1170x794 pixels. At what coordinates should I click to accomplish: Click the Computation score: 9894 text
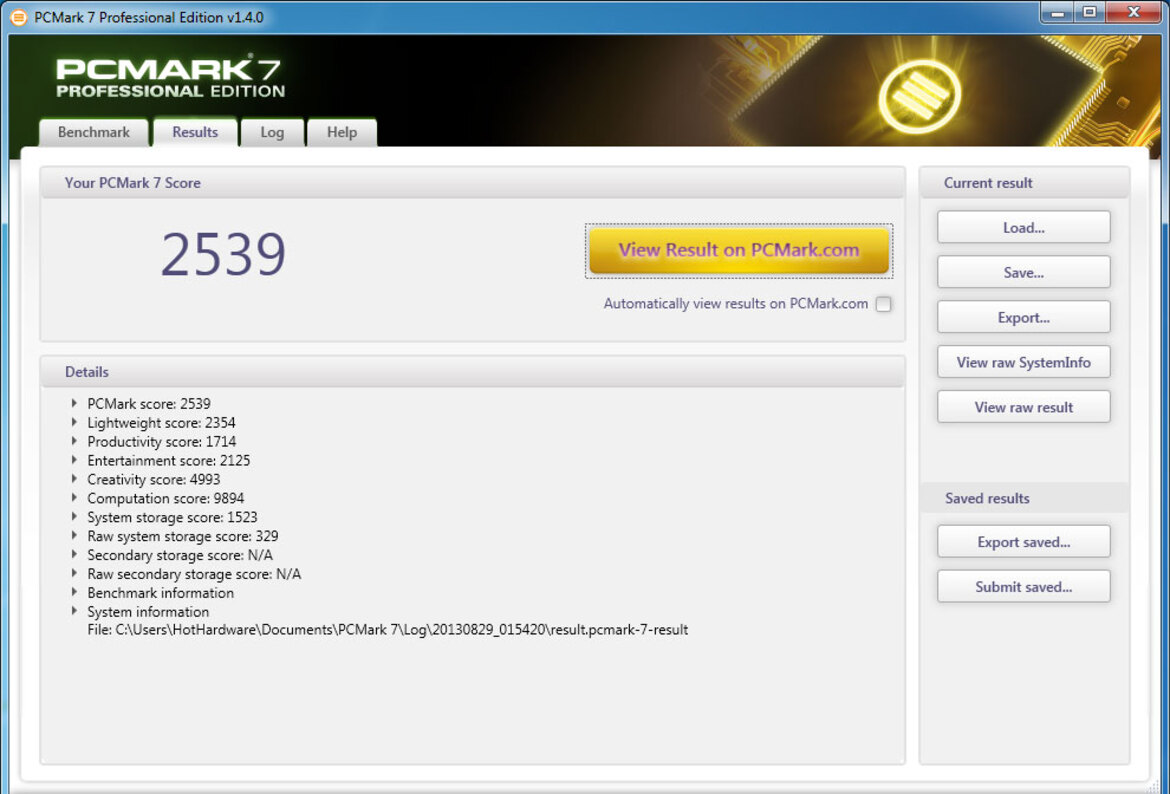point(166,498)
